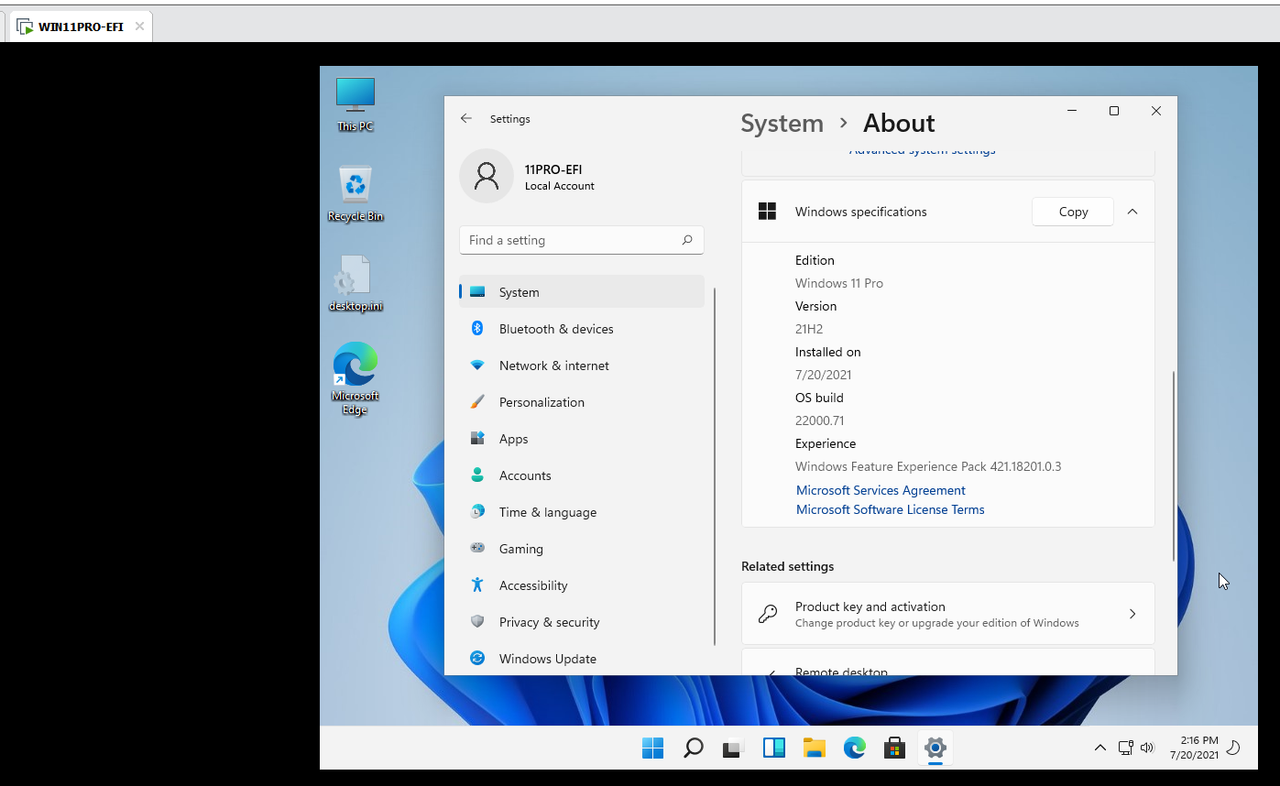This screenshot has height=786, width=1280.
Task: Open Microsoft Services Agreement link
Action: 880,490
